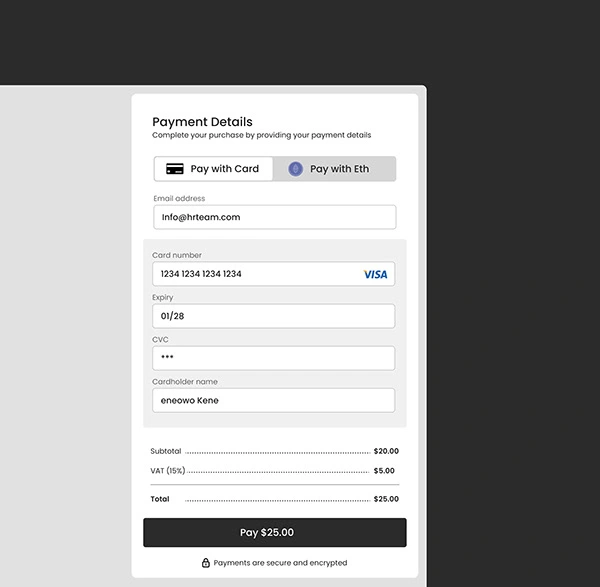The width and height of the screenshot is (600, 587).
Task: Click the Ethereum coin icon
Action: (295, 169)
